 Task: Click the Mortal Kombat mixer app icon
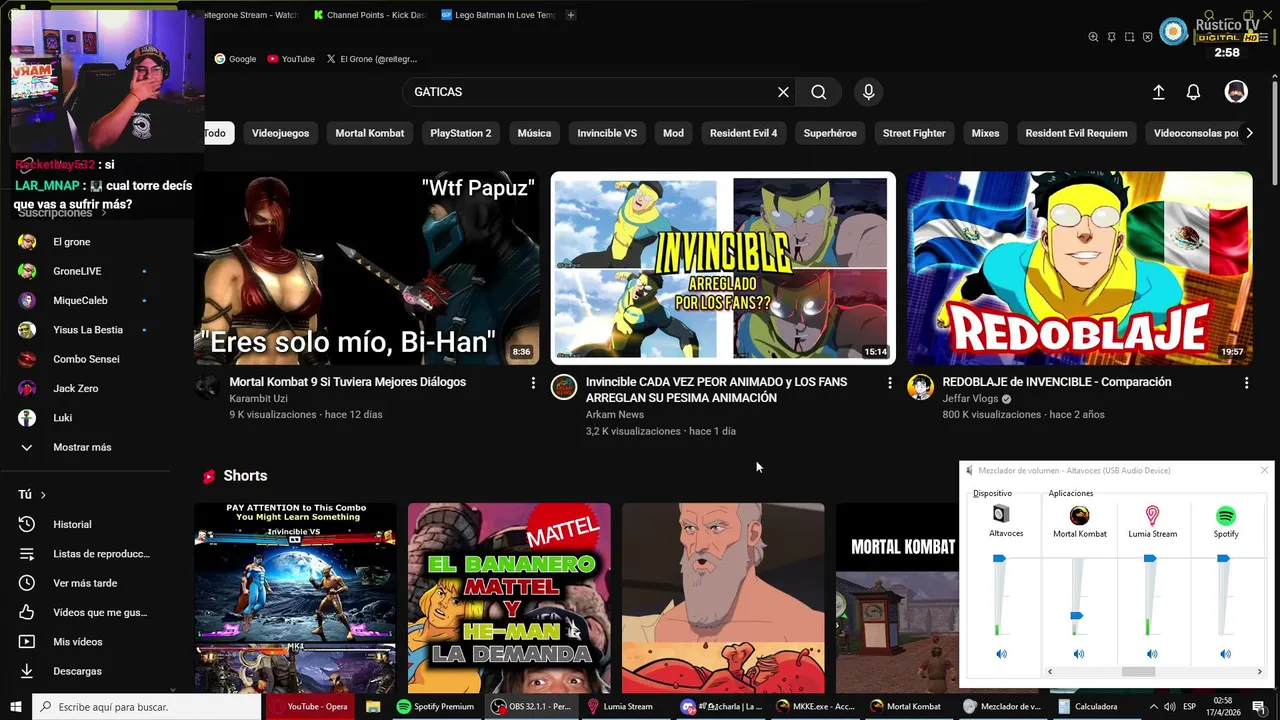click(x=1079, y=515)
